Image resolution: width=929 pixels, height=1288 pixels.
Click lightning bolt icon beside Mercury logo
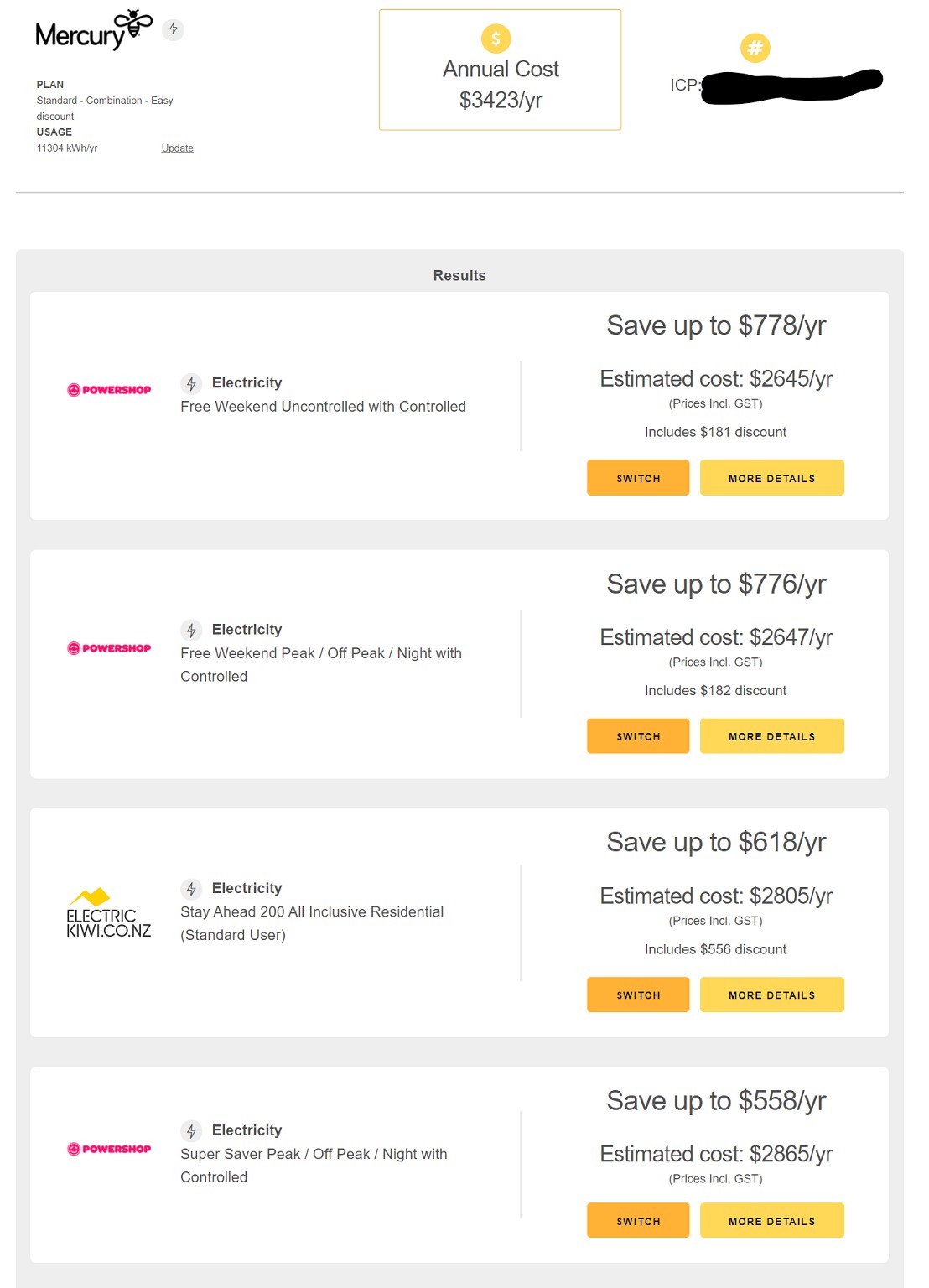point(174,29)
